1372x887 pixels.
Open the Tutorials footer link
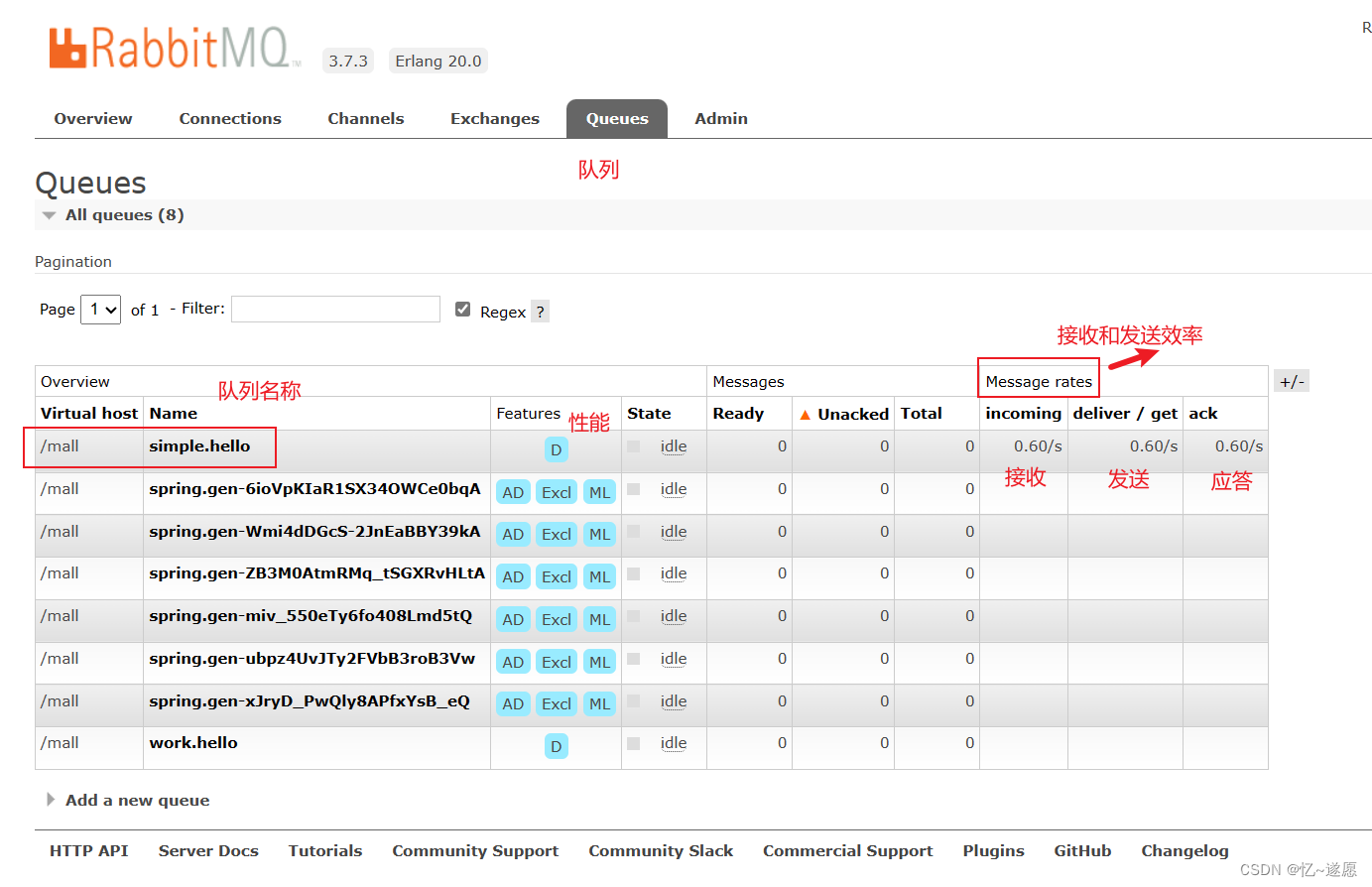click(x=325, y=851)
